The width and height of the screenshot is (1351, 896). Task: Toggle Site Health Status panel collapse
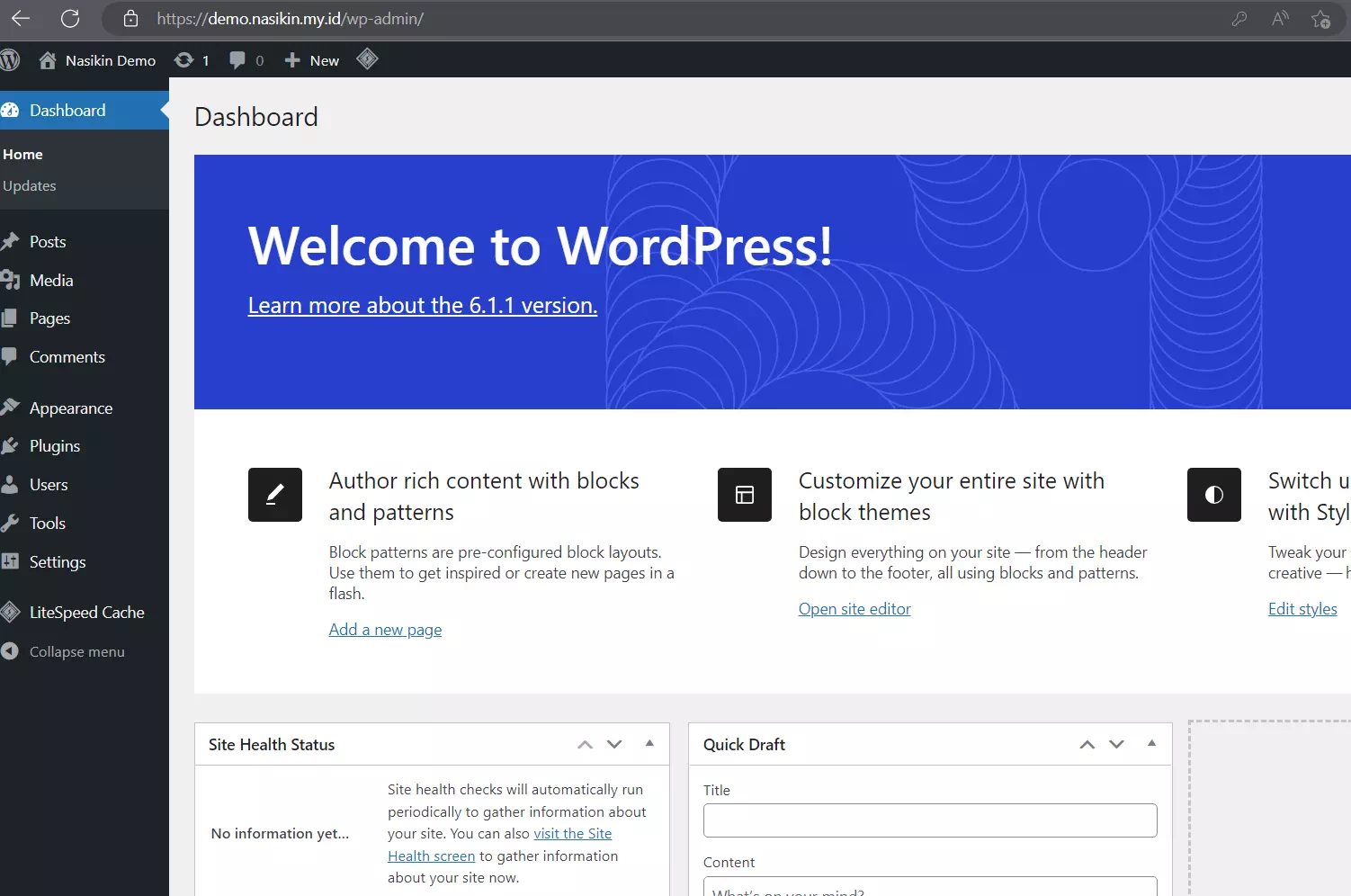[649, 743]
